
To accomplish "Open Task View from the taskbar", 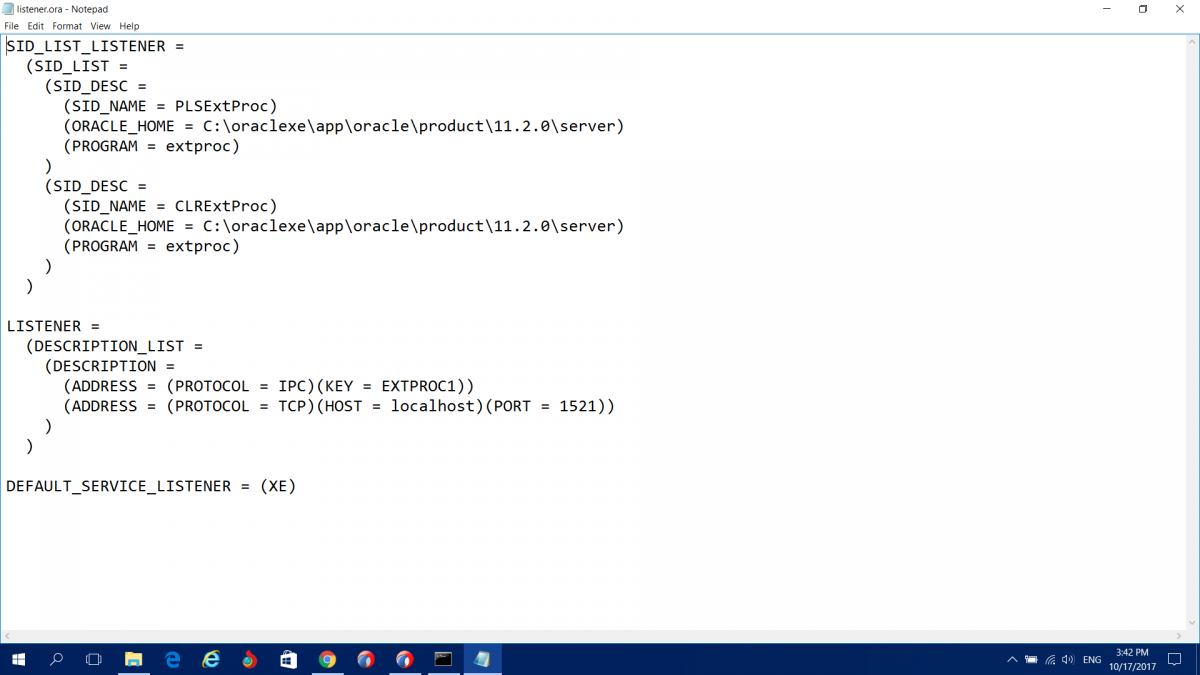I will [x=94, y=660].
